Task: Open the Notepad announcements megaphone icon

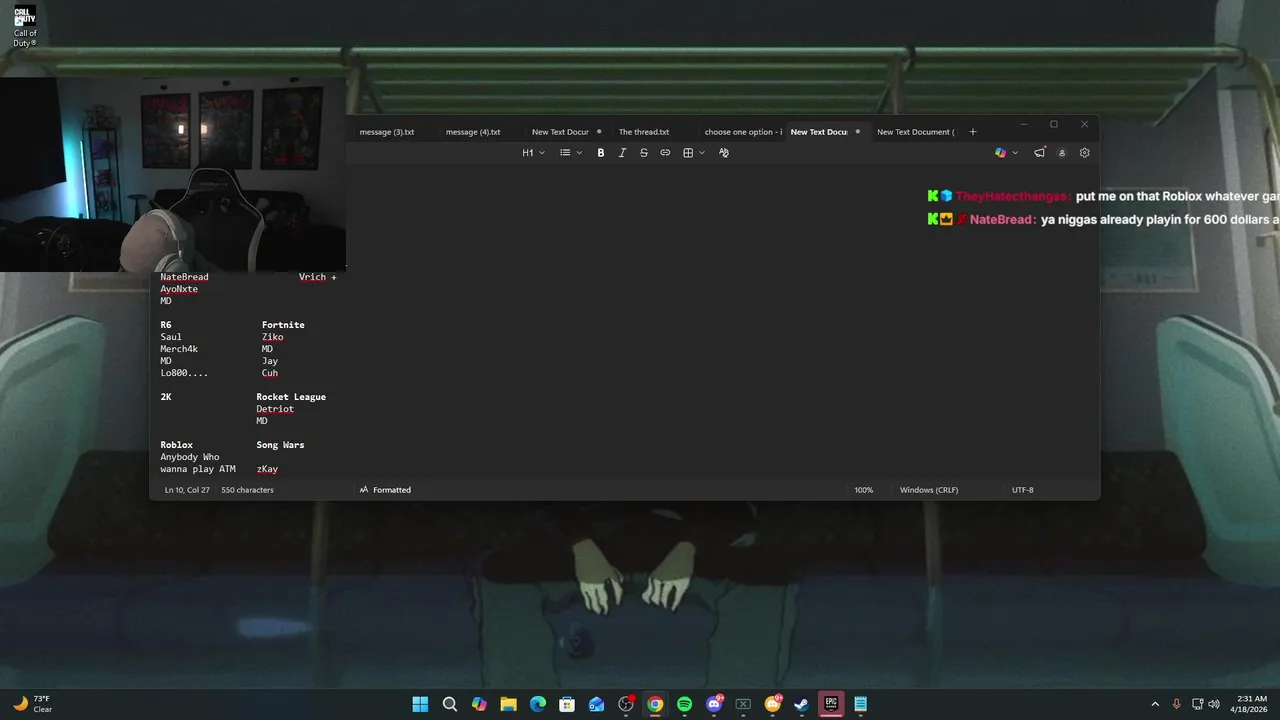Action: point(1040,153)
